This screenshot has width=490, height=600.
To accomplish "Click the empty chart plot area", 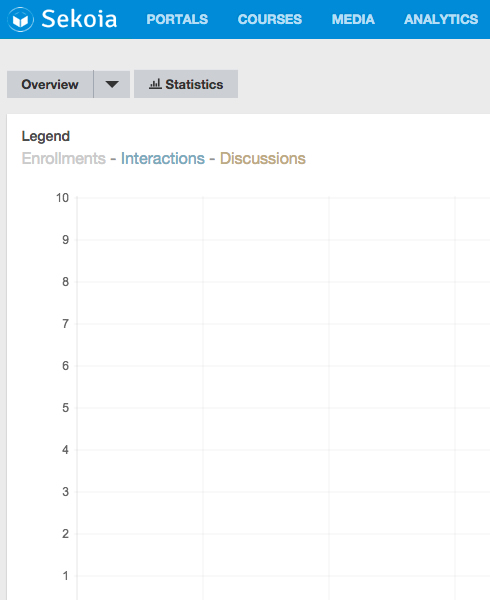I will point(283,398).
